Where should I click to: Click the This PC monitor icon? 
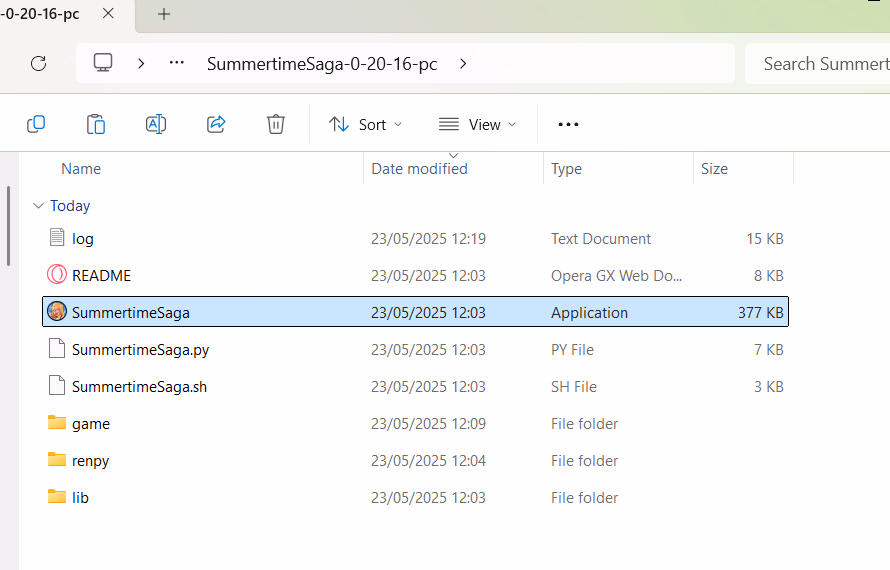[x=103, y=63]
